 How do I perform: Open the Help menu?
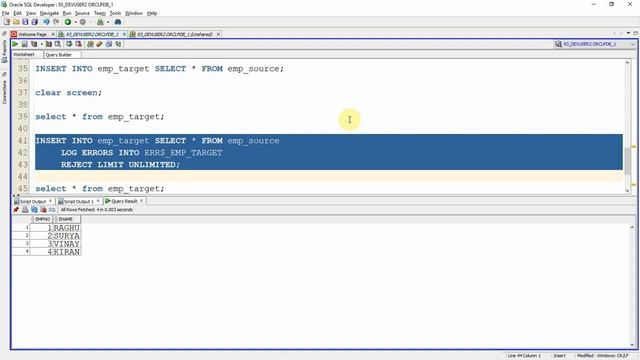click(x=152, y=13)
